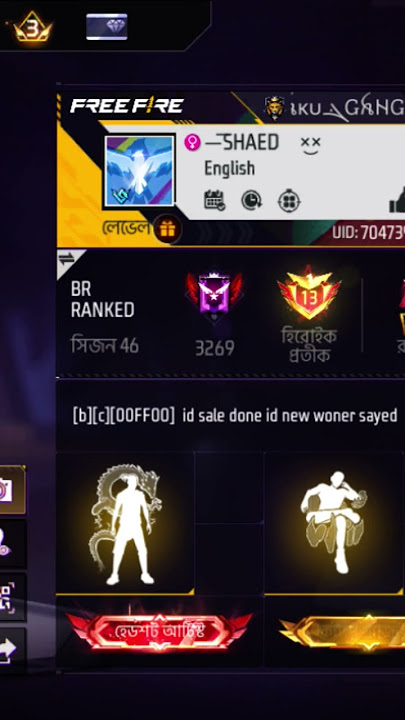Select the throne sitting emote tile

tap(333, 523)
